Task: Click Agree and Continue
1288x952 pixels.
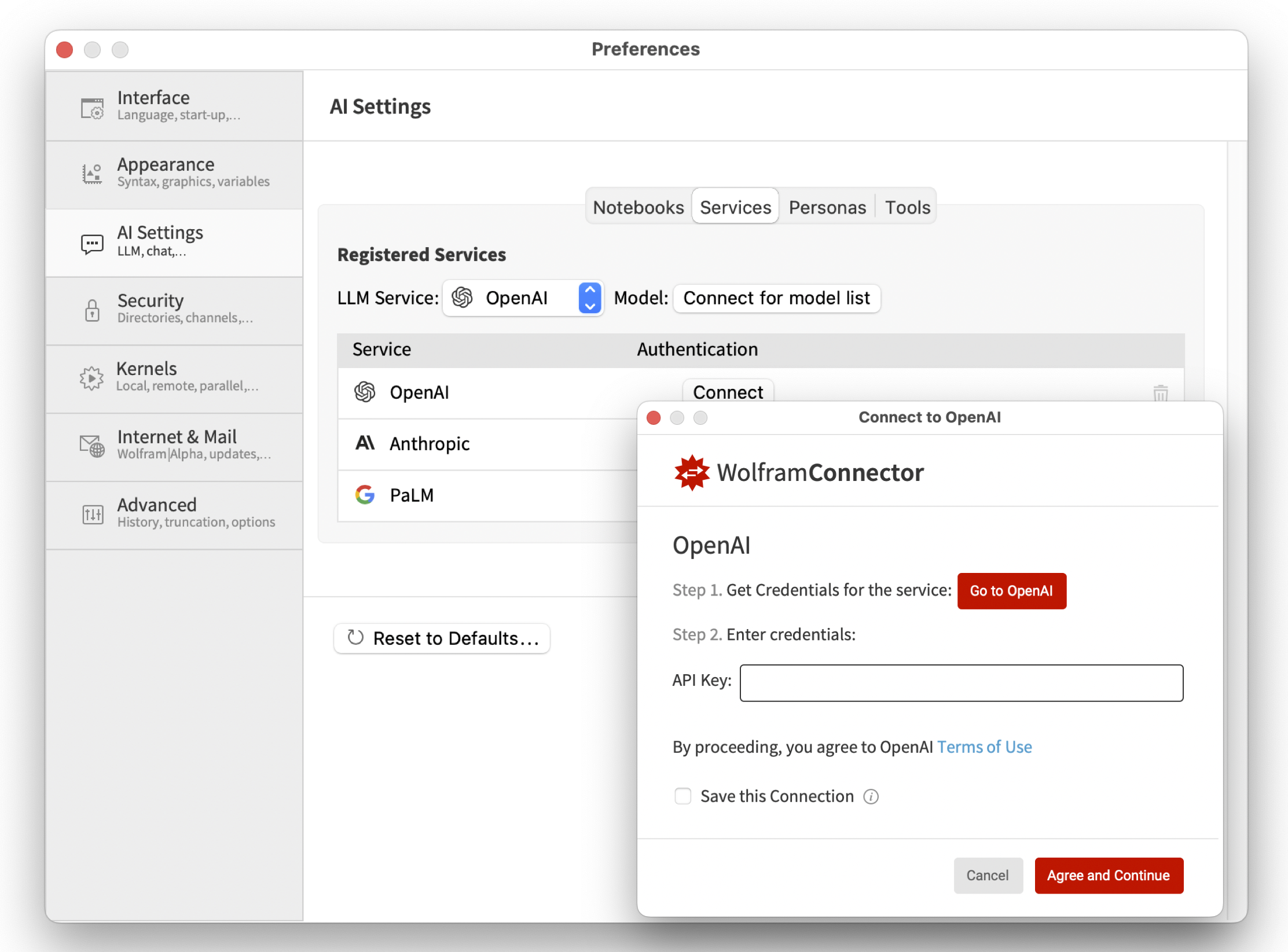Action: pyautogui.click(x=1109, y=876)
